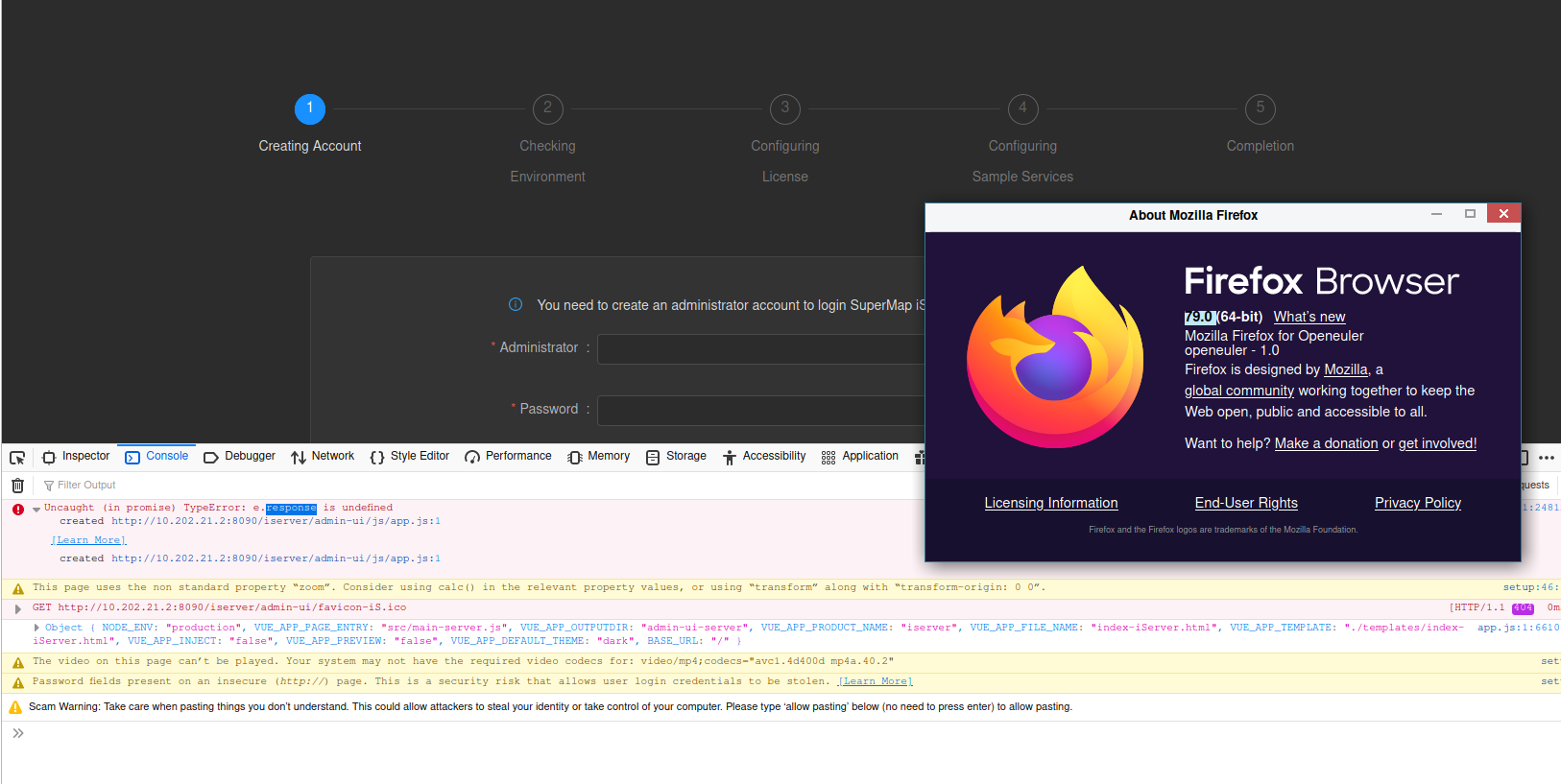This screenshot has height=784, width=1561.
Task: Open the Storage tab
Action: [676, 457]
